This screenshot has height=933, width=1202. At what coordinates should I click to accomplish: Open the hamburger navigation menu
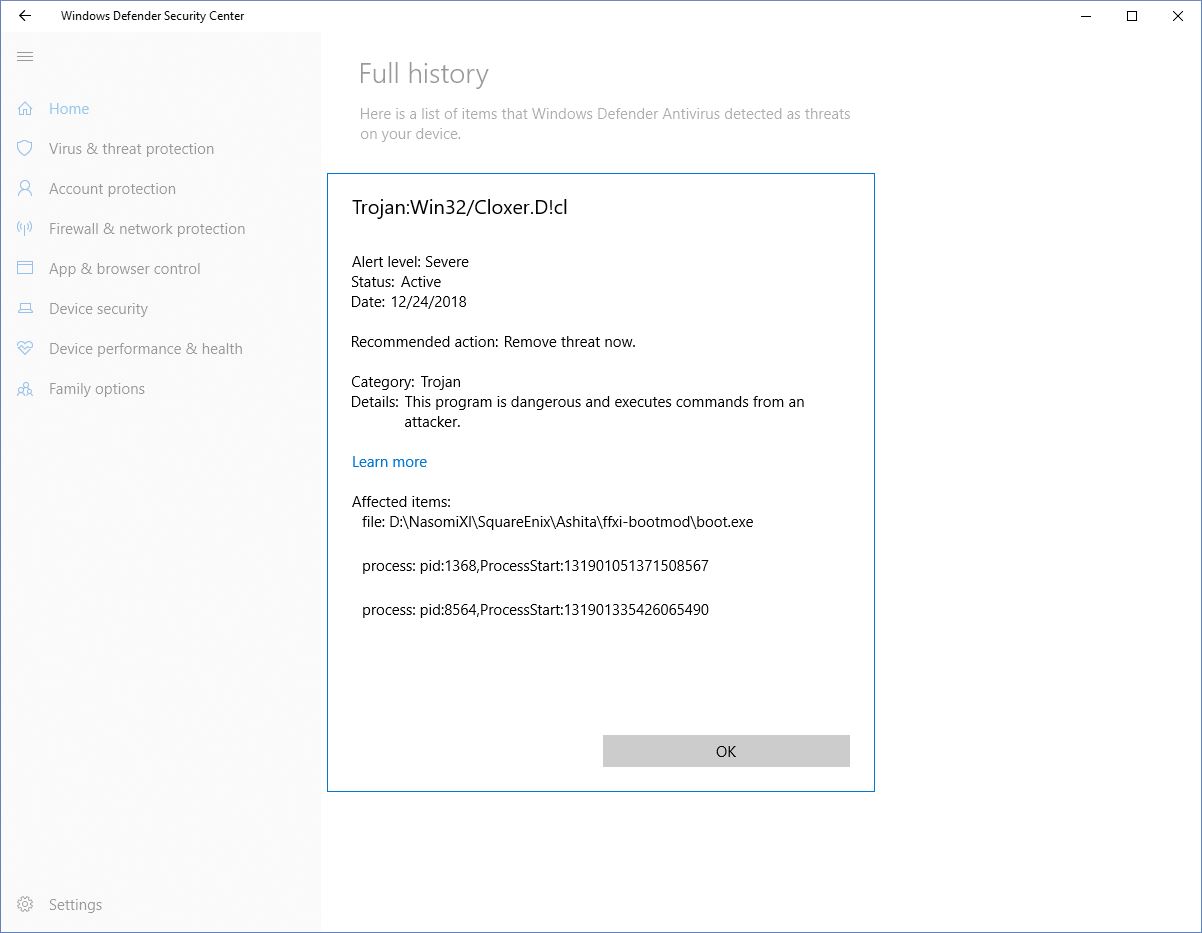pyautogui.click(x=25, y=57)
